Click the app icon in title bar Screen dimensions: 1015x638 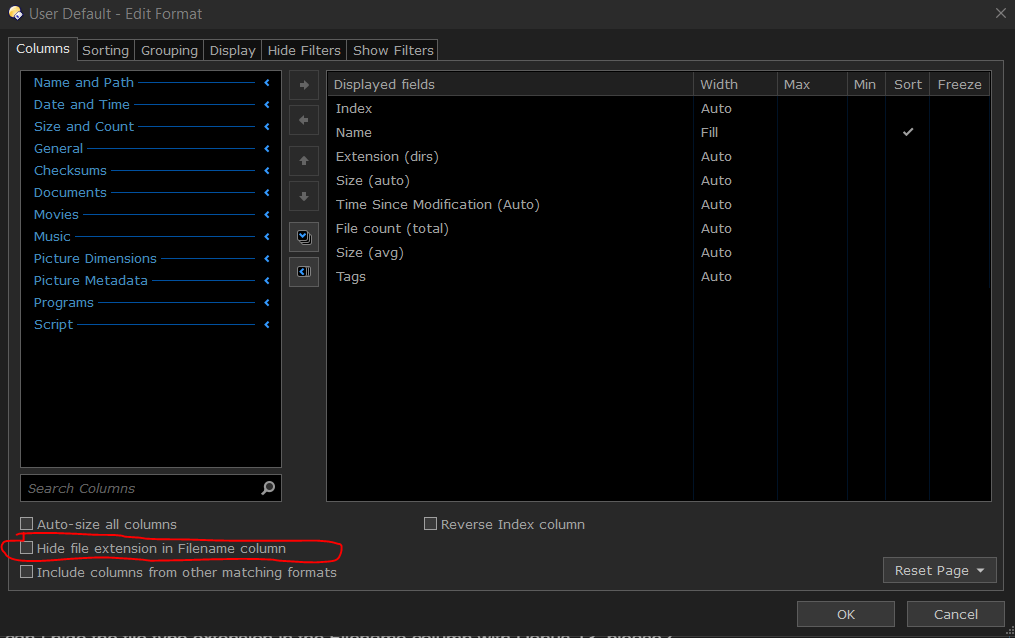point(15,13)
